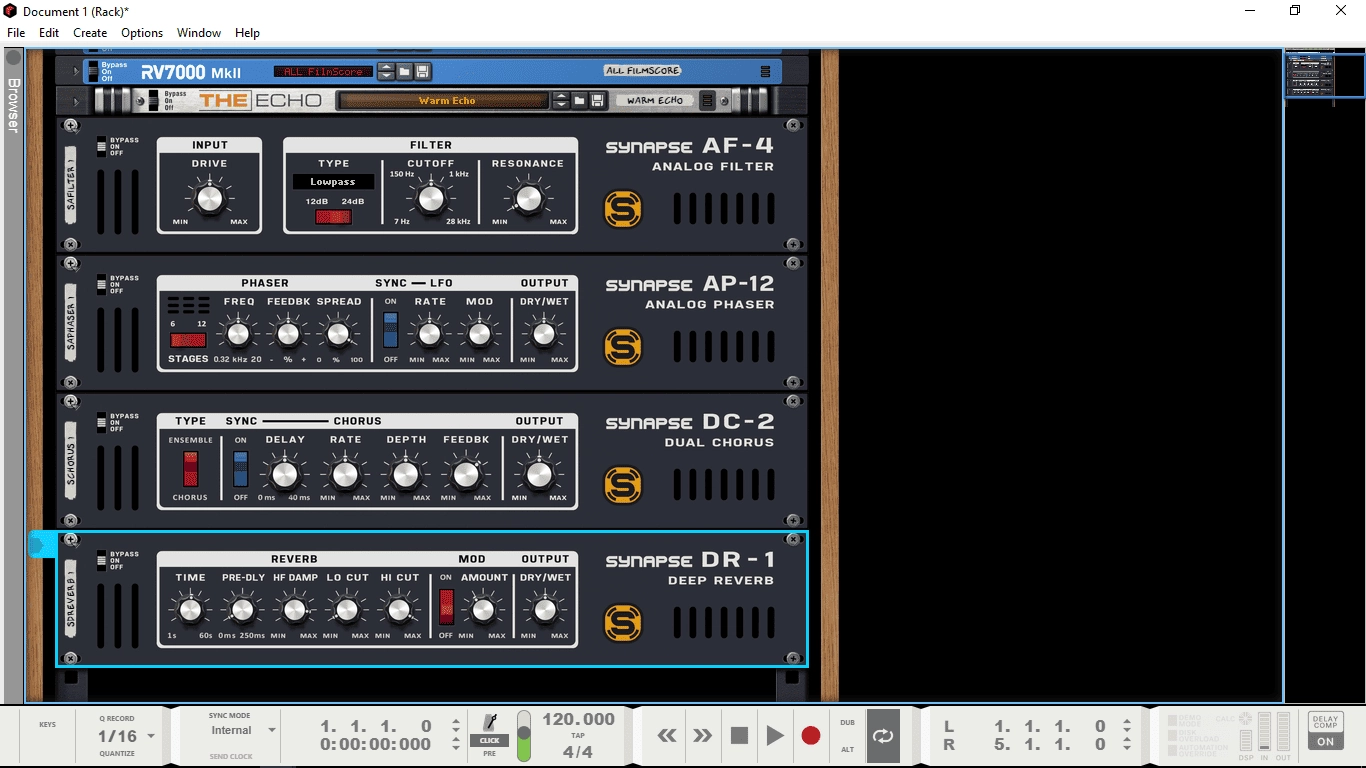Click the 4/4 time signature field
This screenshot has height=768, width=1366.
(x=578, y=752)
